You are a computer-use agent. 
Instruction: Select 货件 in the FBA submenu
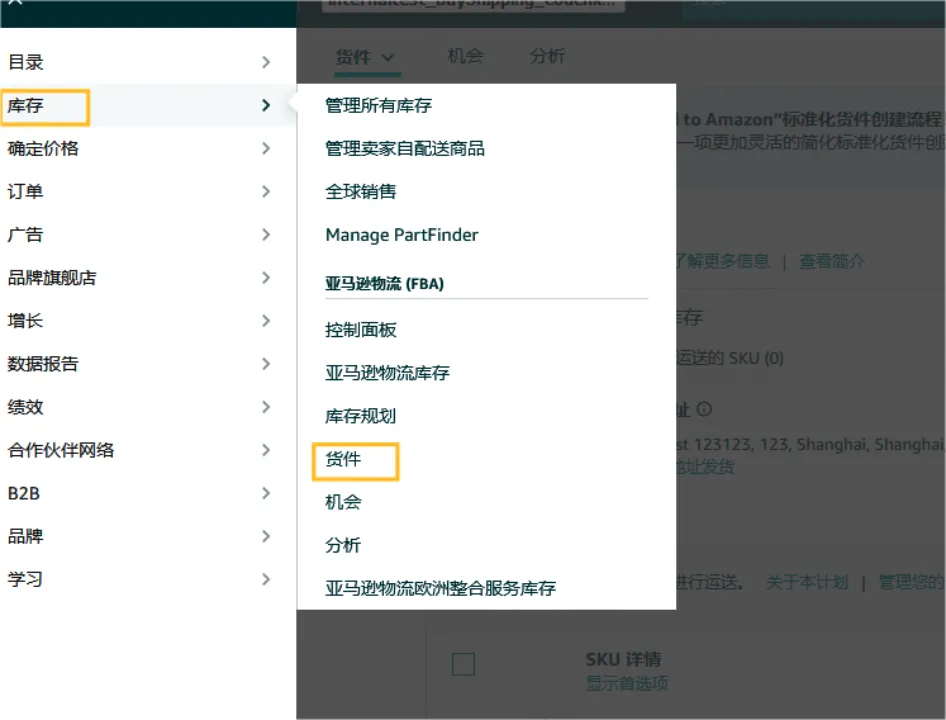343,460
